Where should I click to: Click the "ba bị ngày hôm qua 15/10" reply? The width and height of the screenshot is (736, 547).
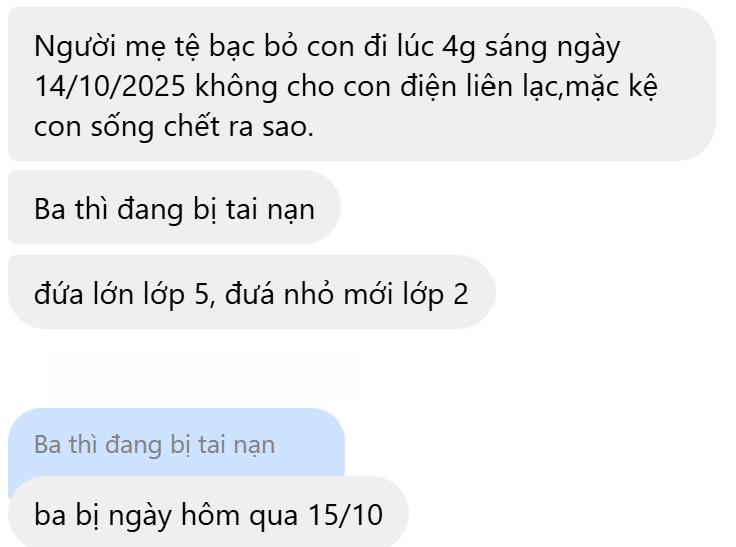(x=208, y=512)
